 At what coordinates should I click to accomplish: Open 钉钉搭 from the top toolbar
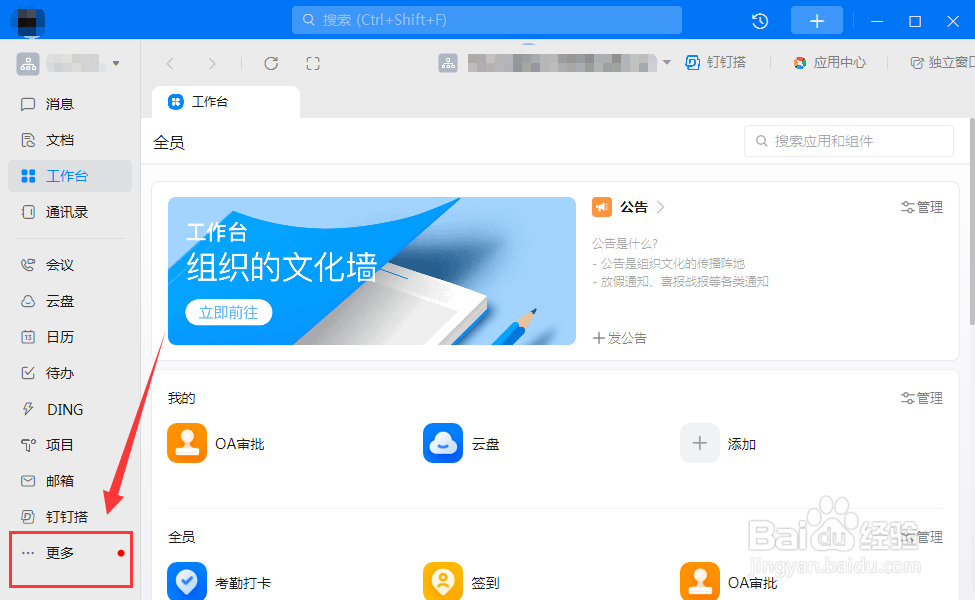click(x=716, y=63)
